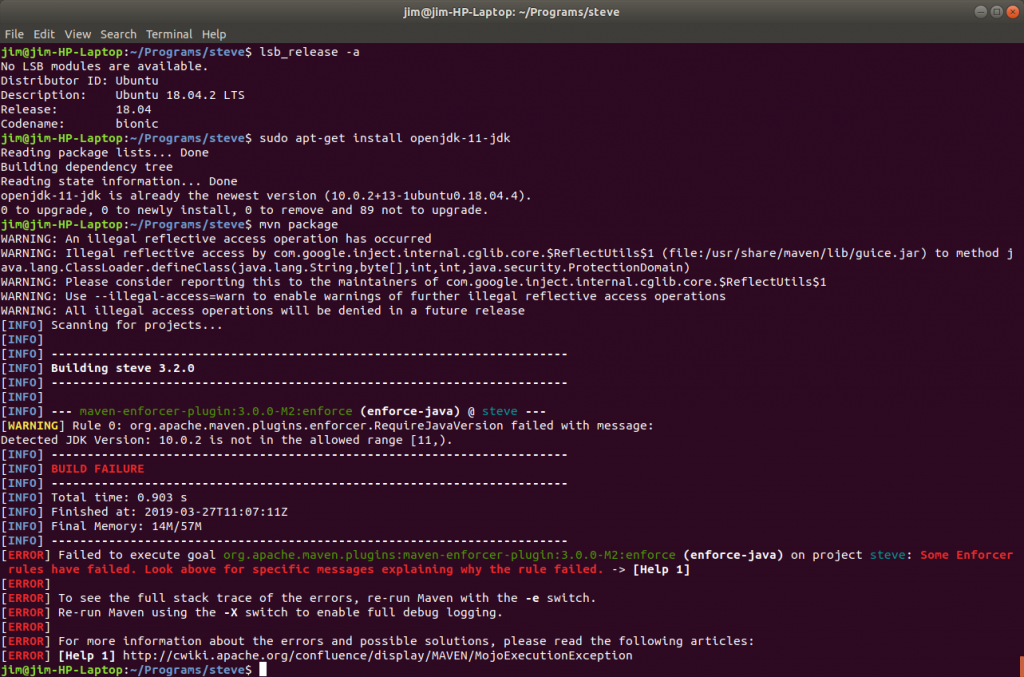
Task: Click 'Detected JDK Version: 10.0.2' line
Action: pyautogui.click(x=227, y=440)
